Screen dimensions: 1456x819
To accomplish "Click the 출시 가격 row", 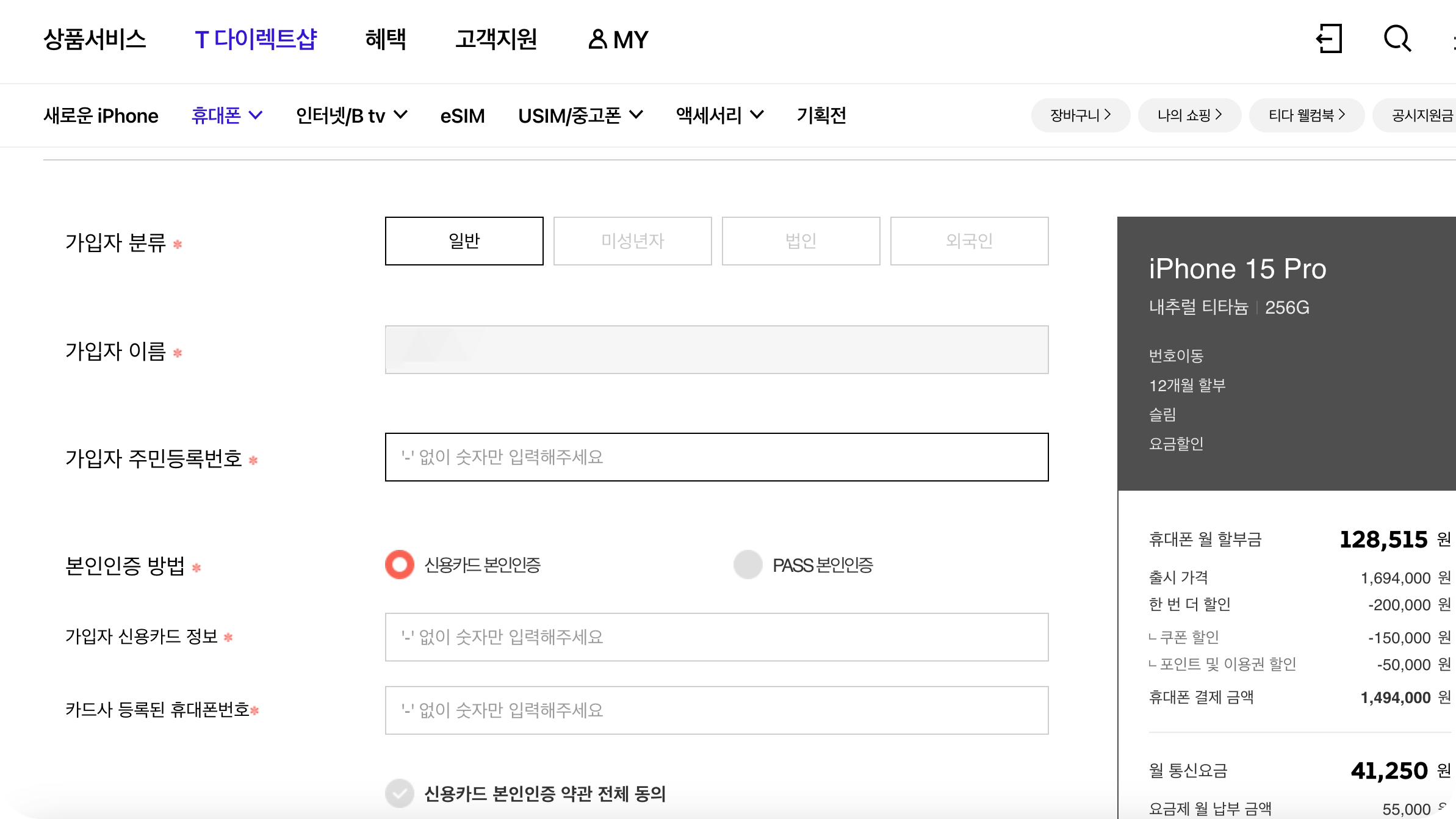I will point(1300,578).
